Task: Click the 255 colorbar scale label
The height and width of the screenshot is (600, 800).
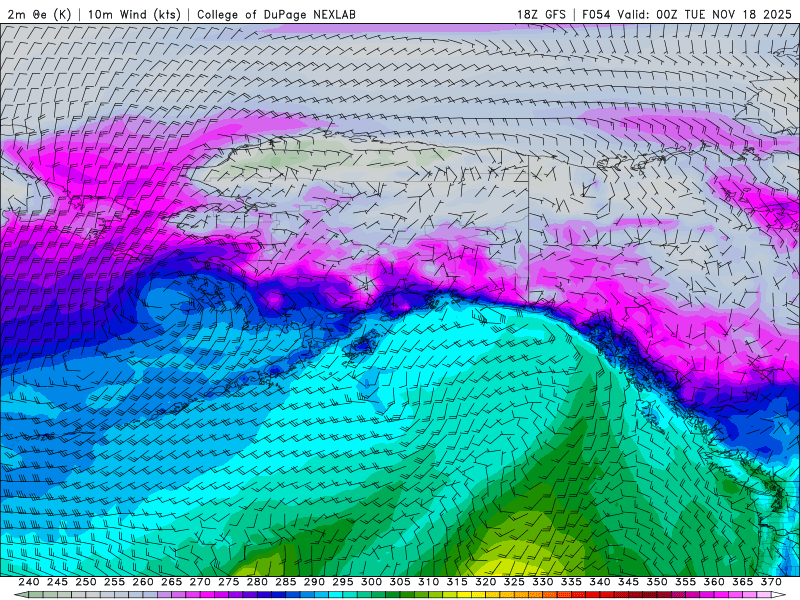Action: coord(114,582)
